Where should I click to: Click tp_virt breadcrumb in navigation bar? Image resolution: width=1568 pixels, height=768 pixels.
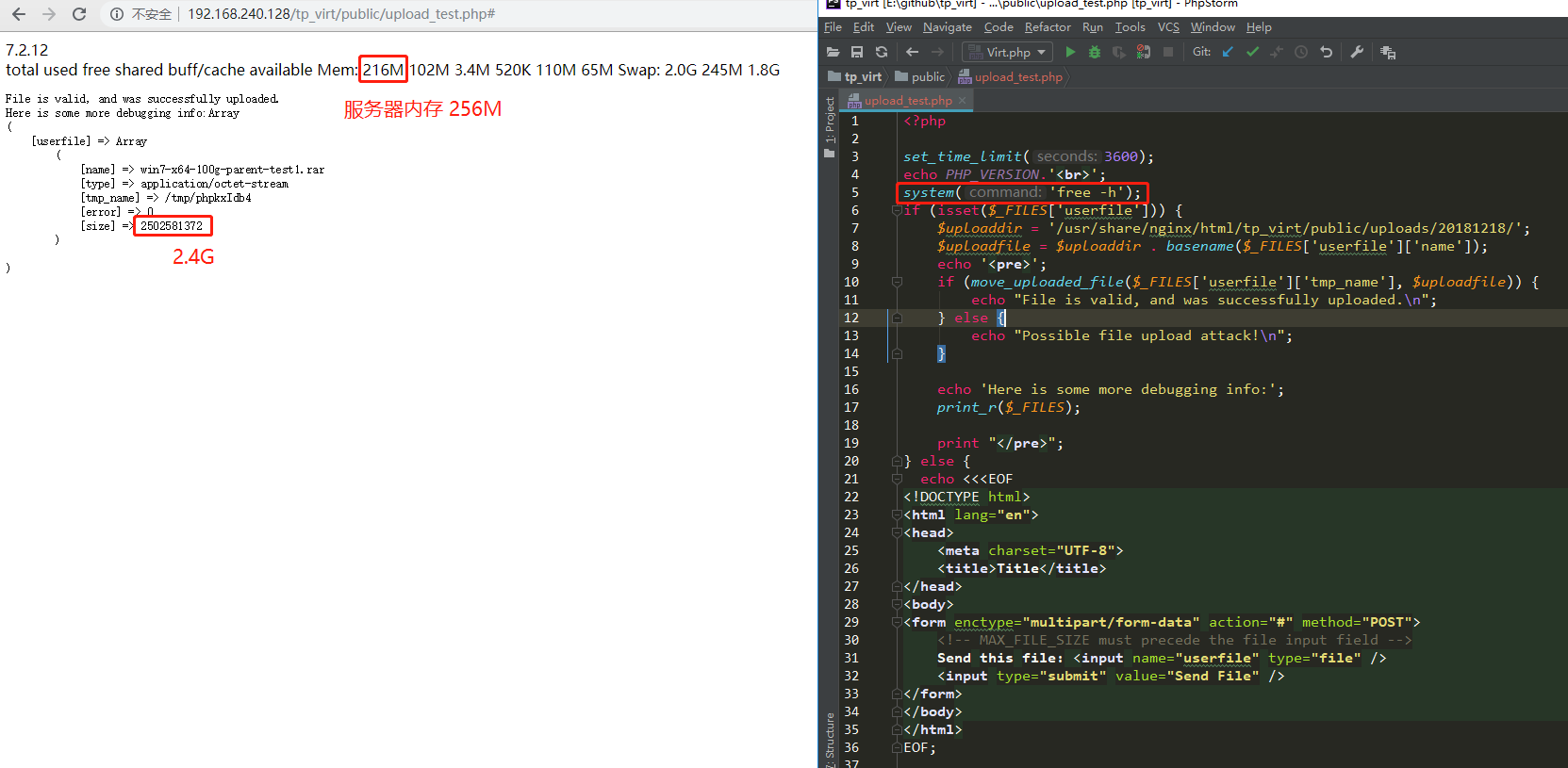coord(854,77)
